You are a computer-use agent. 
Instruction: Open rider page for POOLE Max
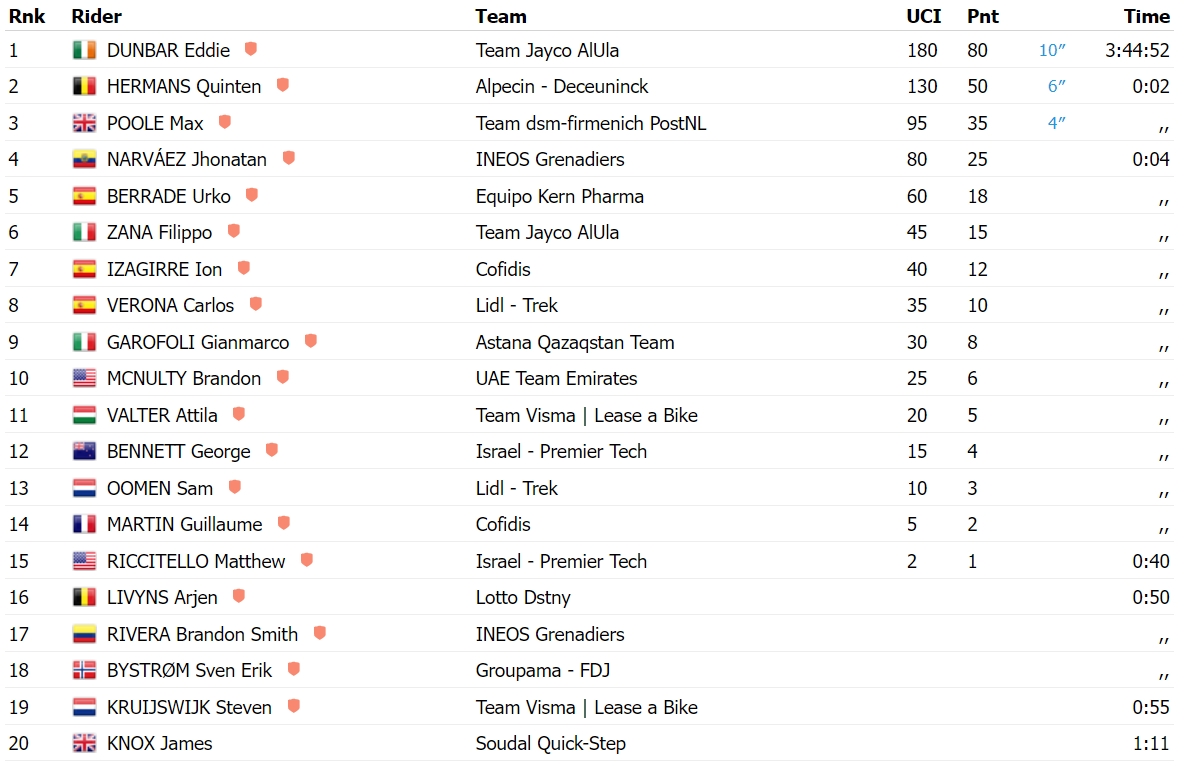(155, 123)
